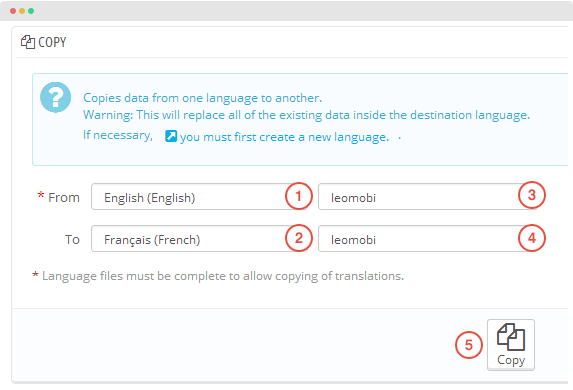Click the 'Copies data from one language to another.' text
The width and height of the screenshot is (573, 390).
[202, 98]
